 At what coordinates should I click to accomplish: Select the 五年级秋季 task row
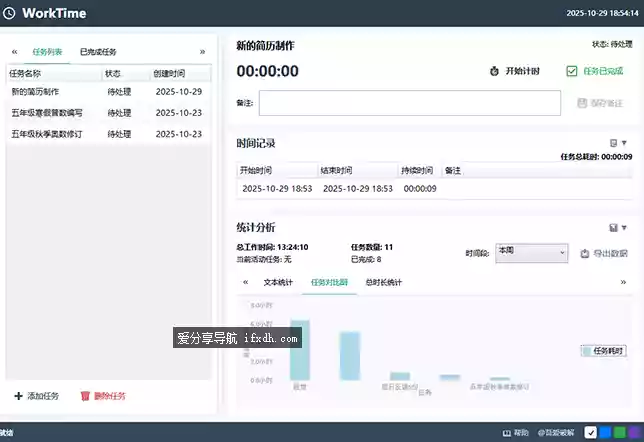(108, 134)
